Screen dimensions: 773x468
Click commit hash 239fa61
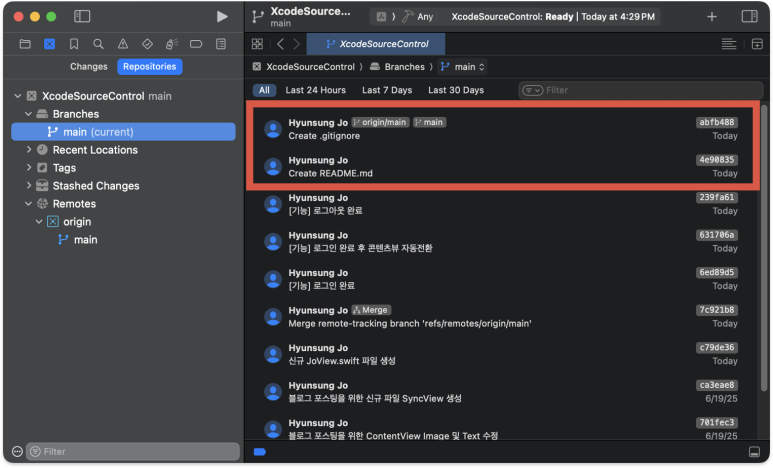(x=717, y=197)
